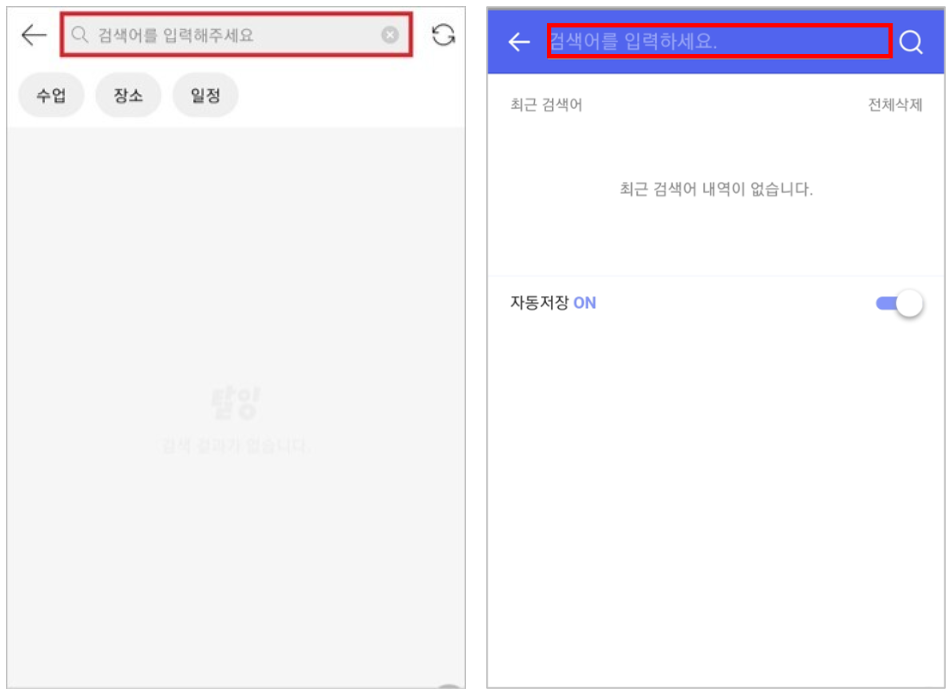Click the faint 탈잉 logo in empty results
The height and width of the screenshot is (692, 950).
[235, 402]
